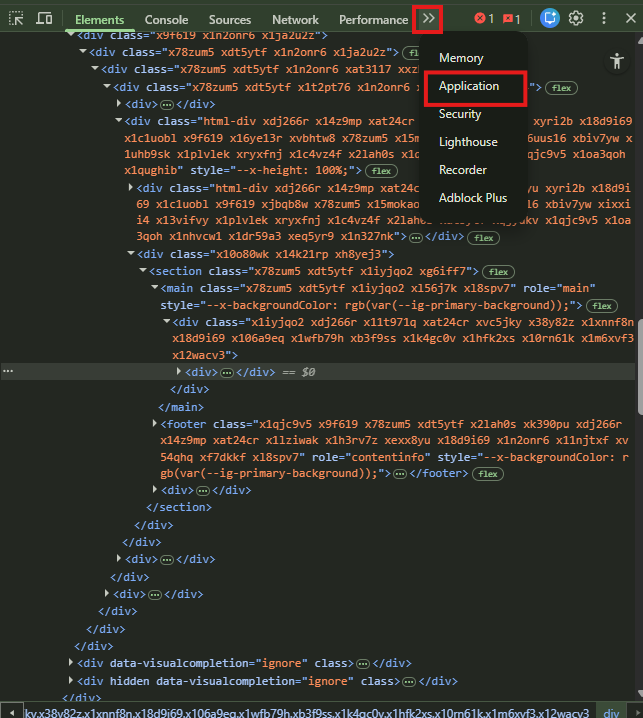Image resolution: width=643 pixels, height=718 pixels.
Task: Expand the hidden data-visualcompletion div
Action: (x=71, y=680)
